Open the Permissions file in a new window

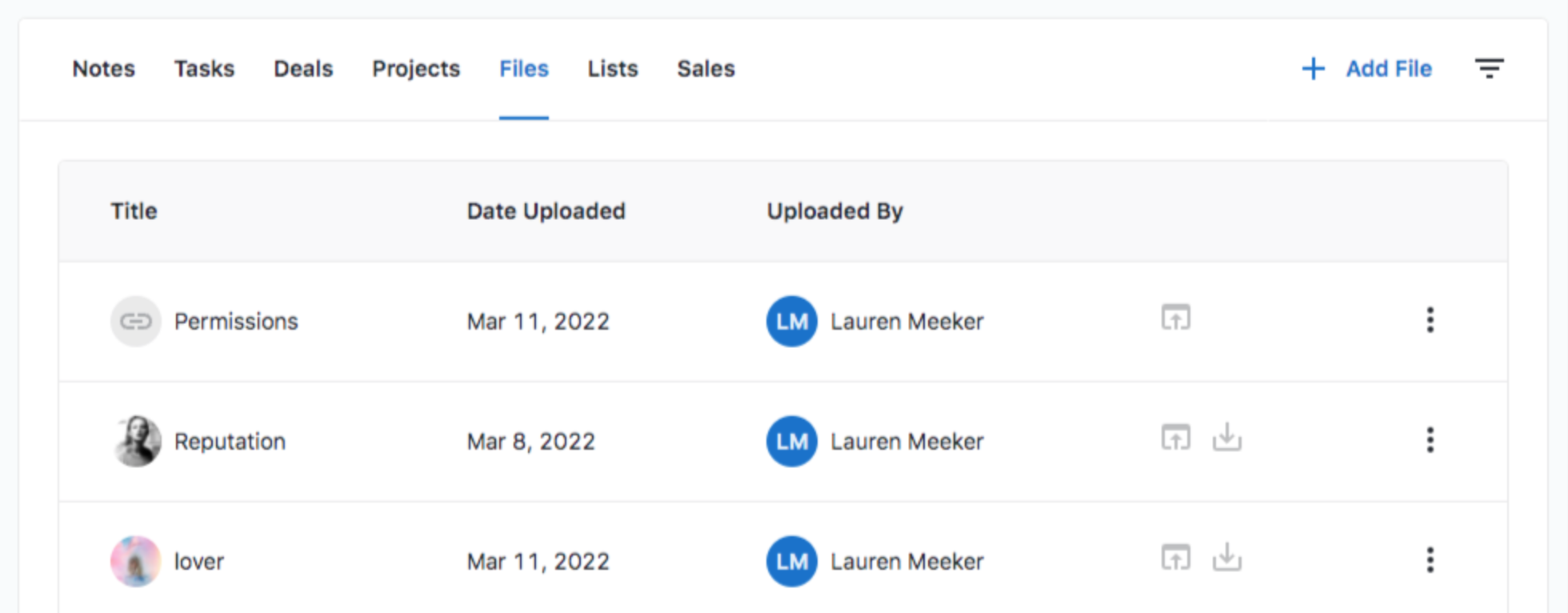click(1175, 318)
